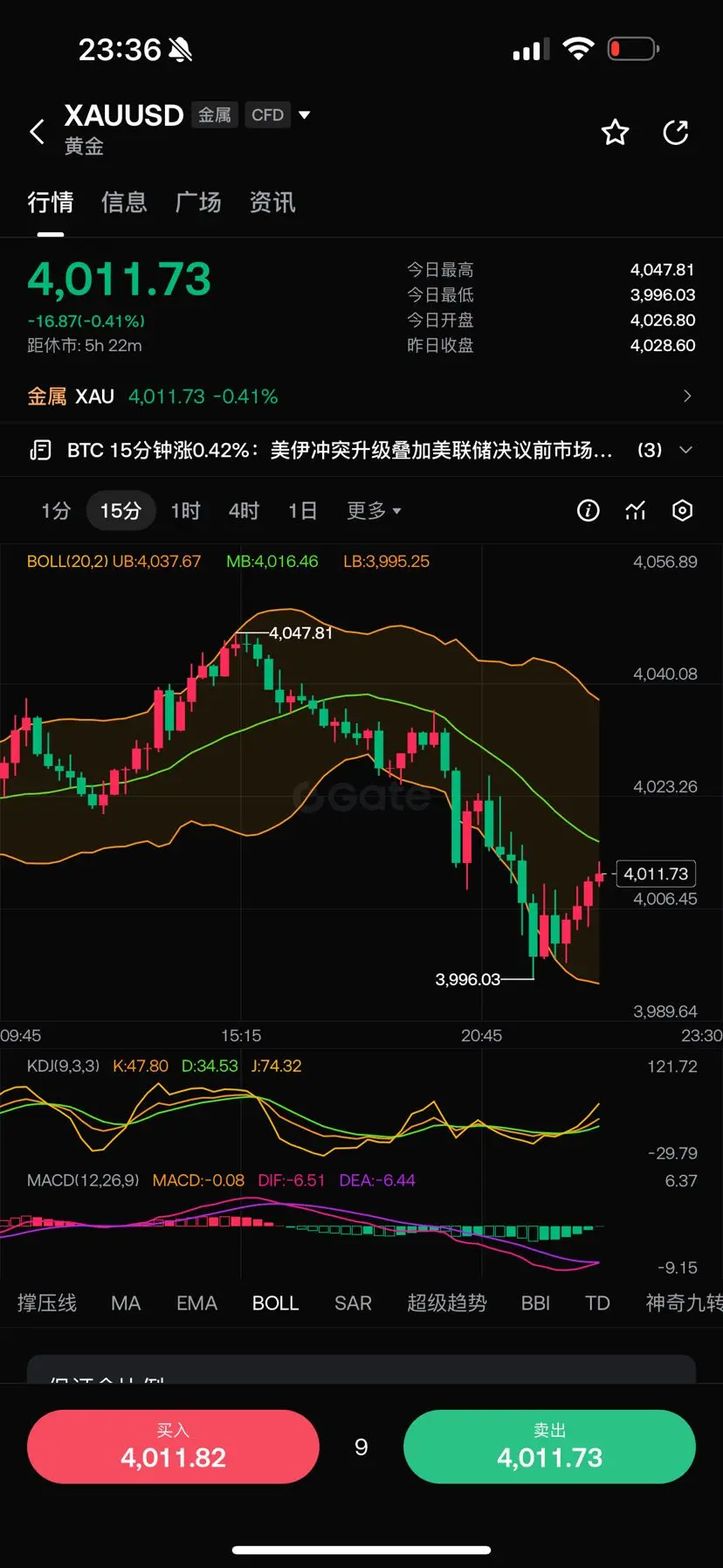Select the 4时 timeframe
The height and width of the screenshot is (1568, 723).
(244, 510)
